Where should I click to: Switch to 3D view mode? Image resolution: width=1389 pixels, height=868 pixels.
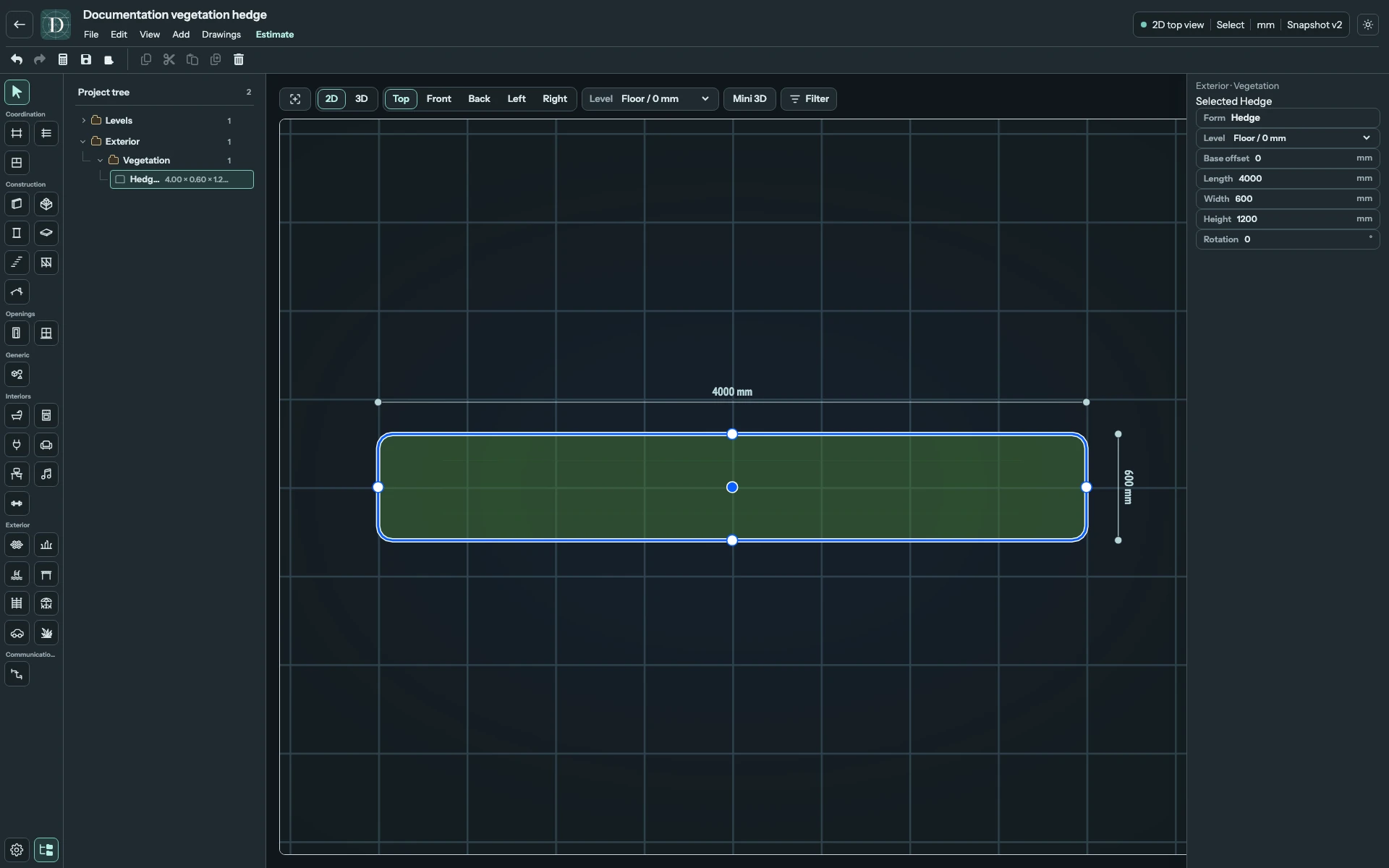(361, 99)
